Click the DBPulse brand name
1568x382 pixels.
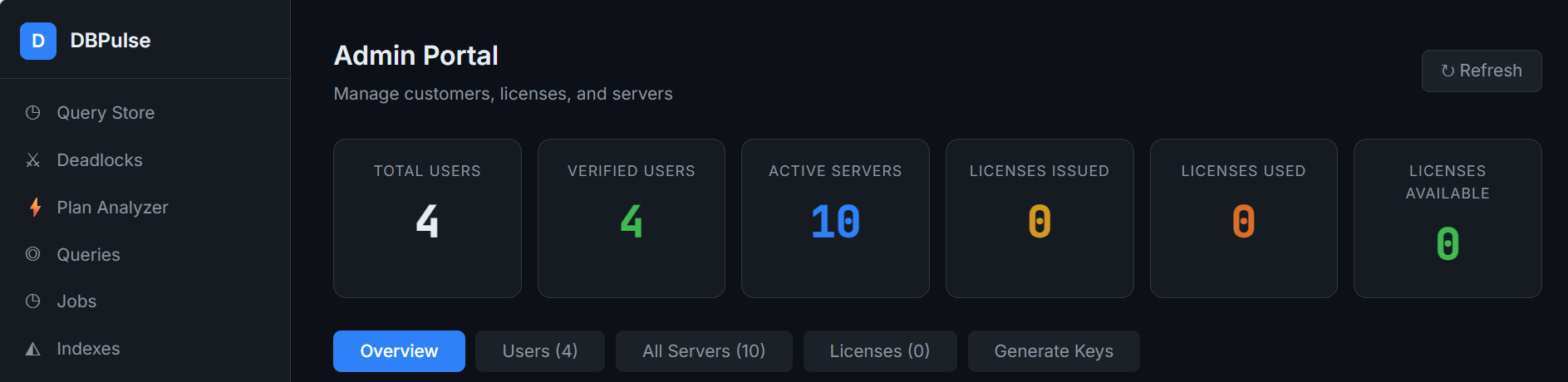click(x=111, y=41)
